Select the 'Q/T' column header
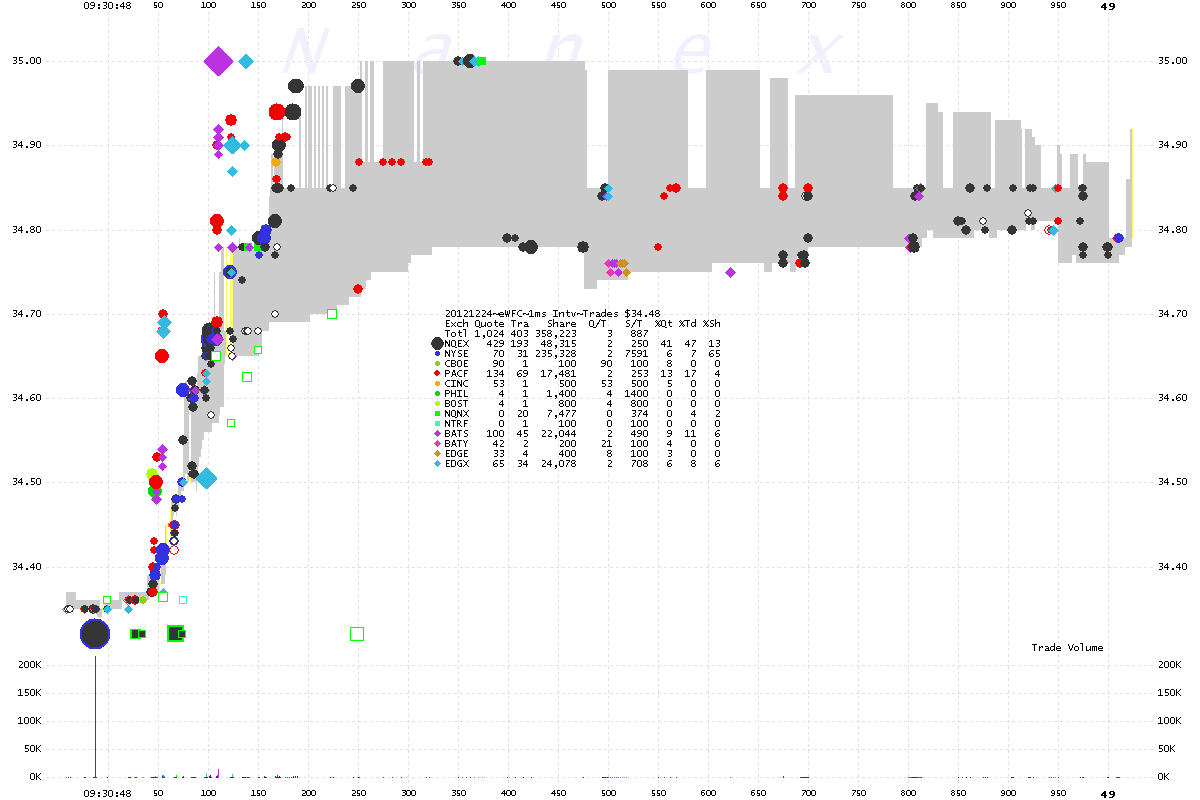Screen dimensions: 1200x800 coord(595,324)
